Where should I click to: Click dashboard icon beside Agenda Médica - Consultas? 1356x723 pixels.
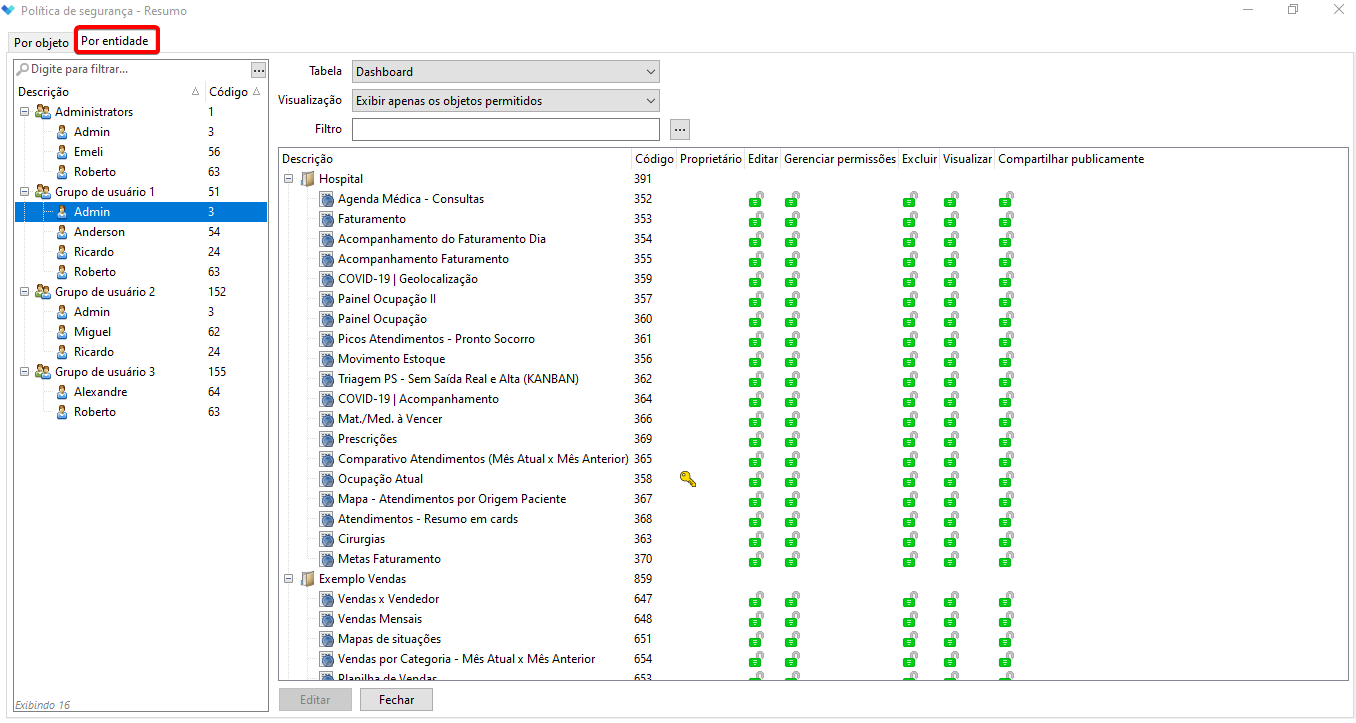coord(327,199)
